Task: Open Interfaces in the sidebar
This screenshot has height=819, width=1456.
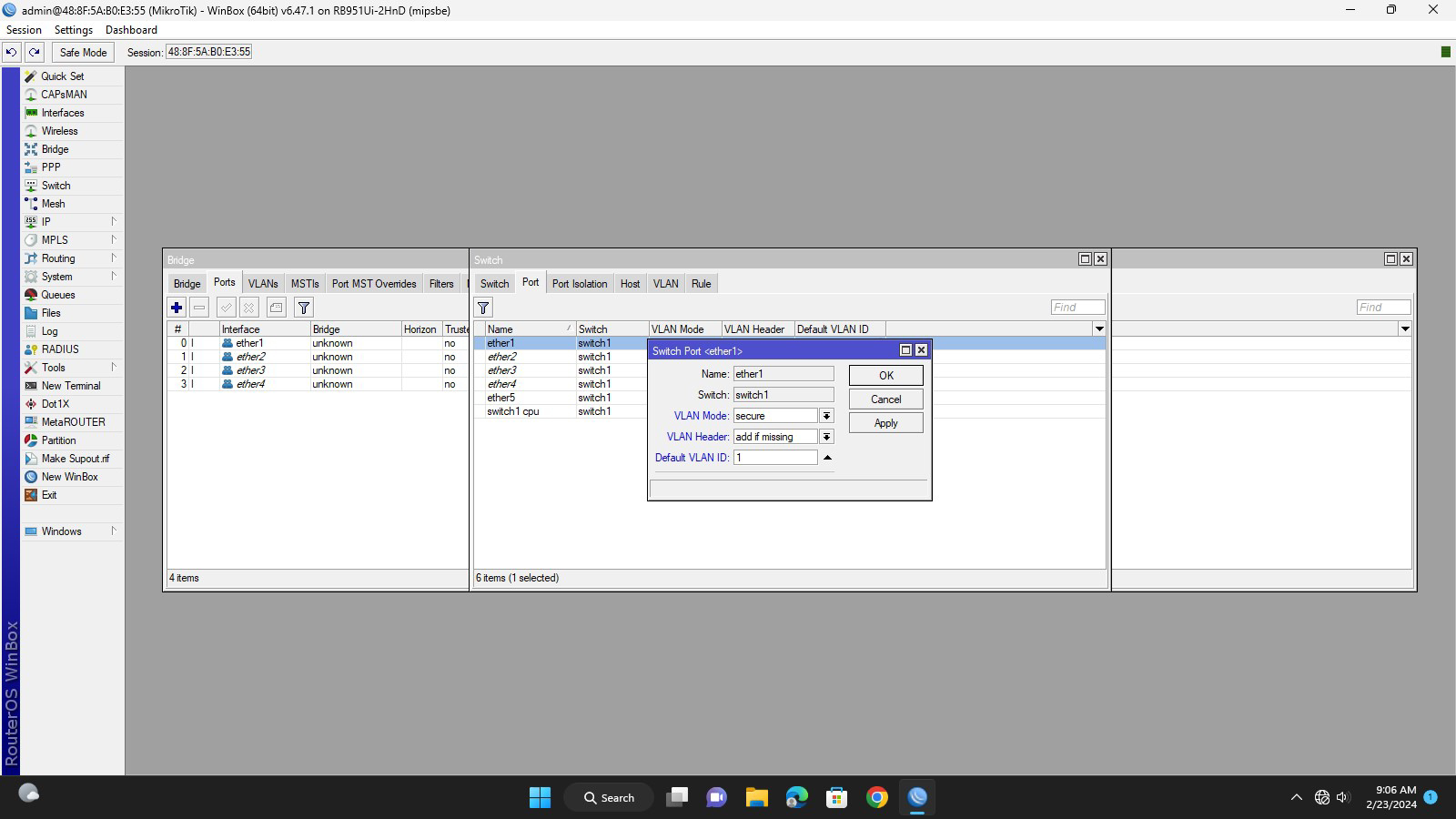Action: [63, 113]
